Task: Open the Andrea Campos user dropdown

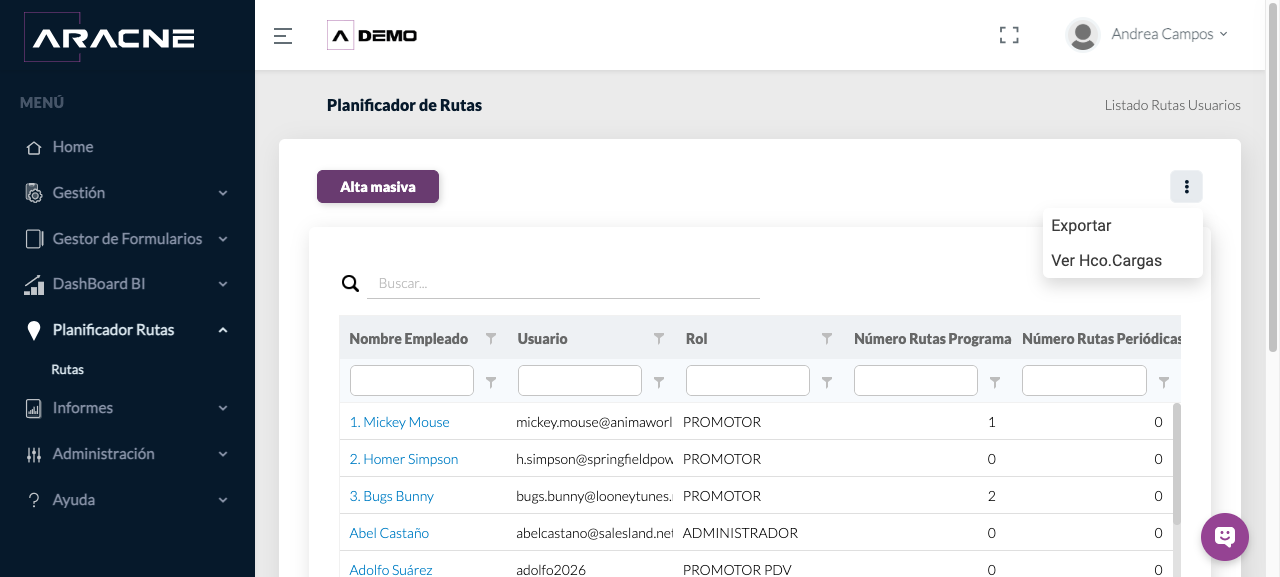Action: point(1169,34)
